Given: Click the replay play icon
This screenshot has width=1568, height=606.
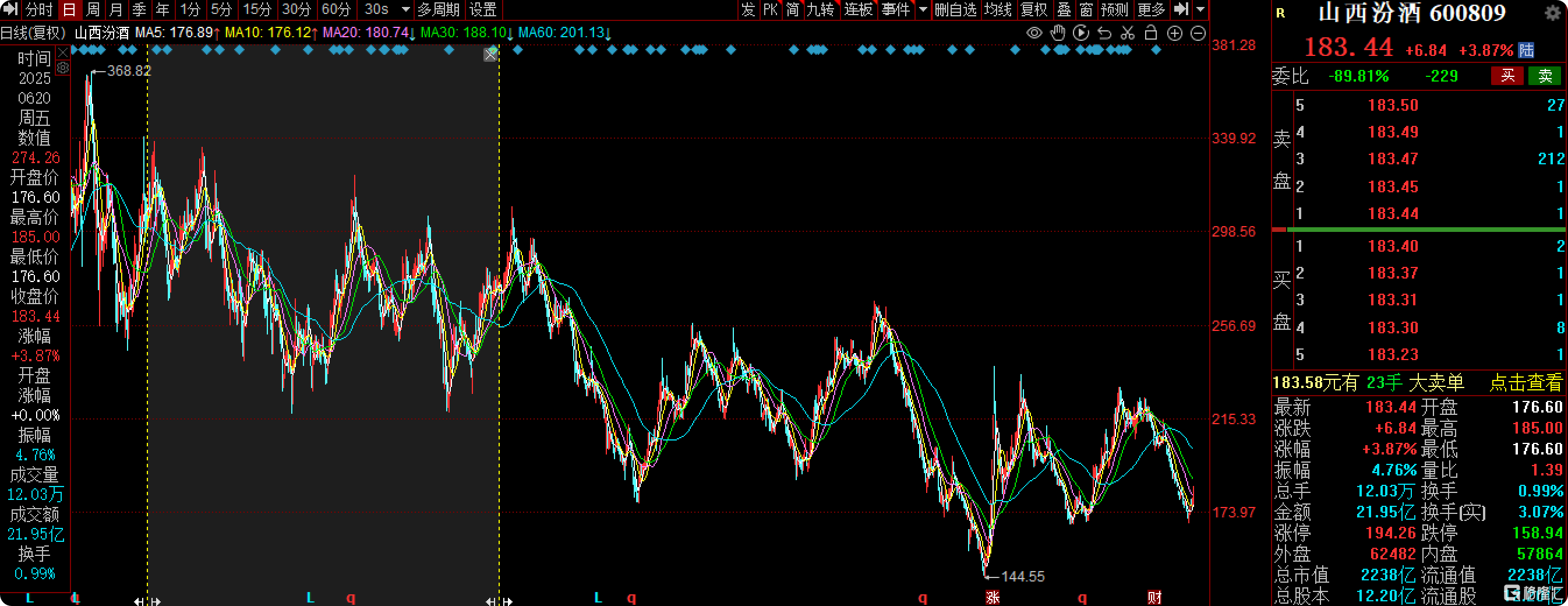Looking at the screenshot, I should pyautogui.click(x=1081, y=33).
